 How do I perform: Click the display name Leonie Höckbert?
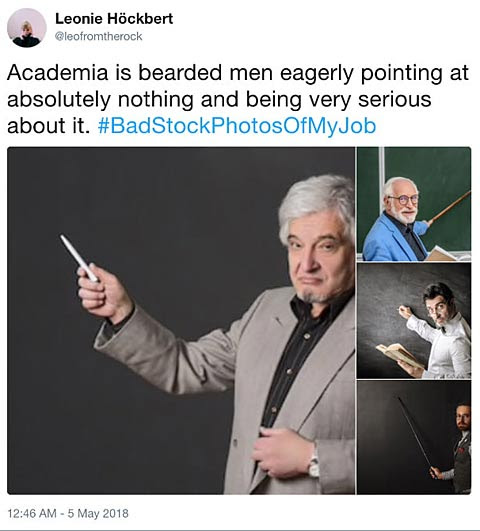point(114,19)
